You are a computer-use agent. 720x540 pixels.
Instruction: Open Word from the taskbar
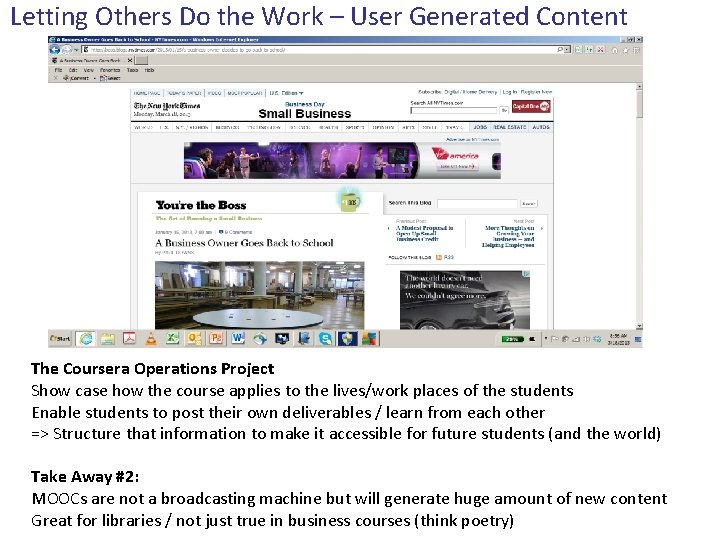point(237,339)
